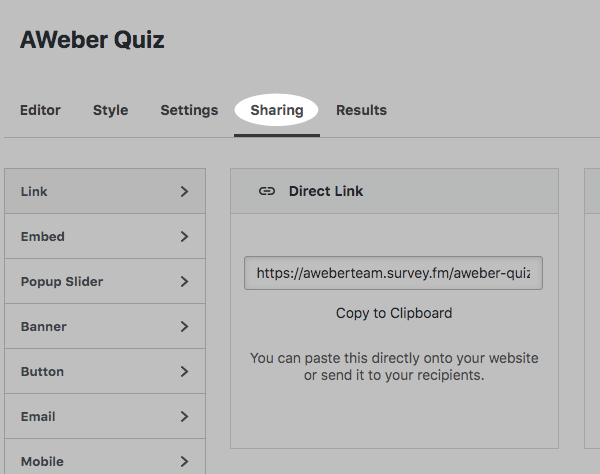
Task: Click the Mobile row arrow
Action: pyautogui.click(x=184, y=461)
